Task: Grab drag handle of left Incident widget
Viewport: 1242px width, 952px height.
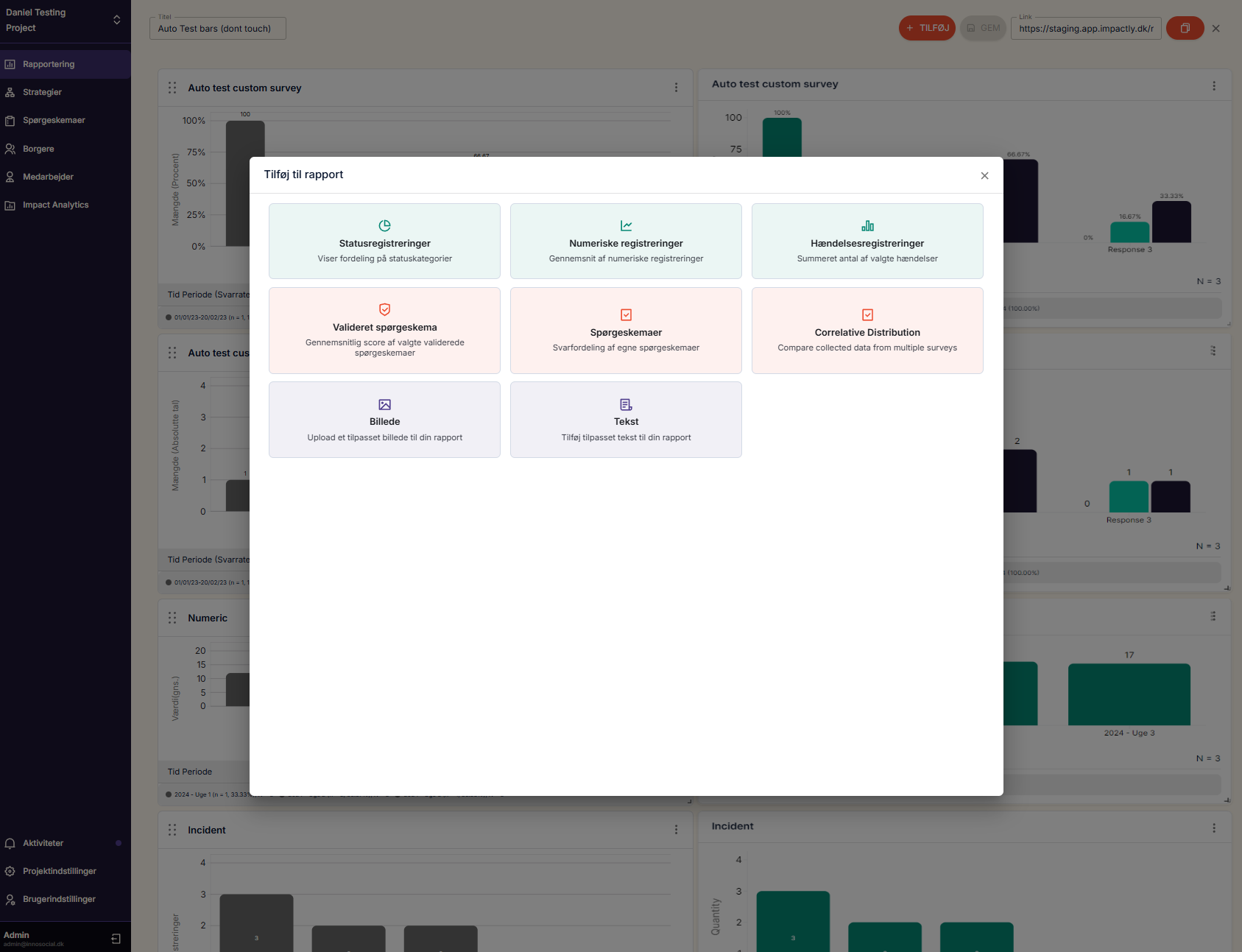Action: tap(172, 830)
